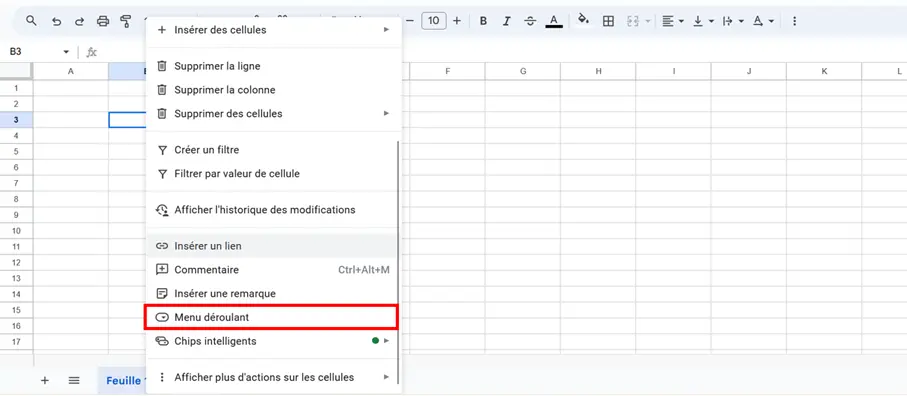
Task: Expand Supprimer des cellules submenu arrow
Action: click(x=386, y=113)
